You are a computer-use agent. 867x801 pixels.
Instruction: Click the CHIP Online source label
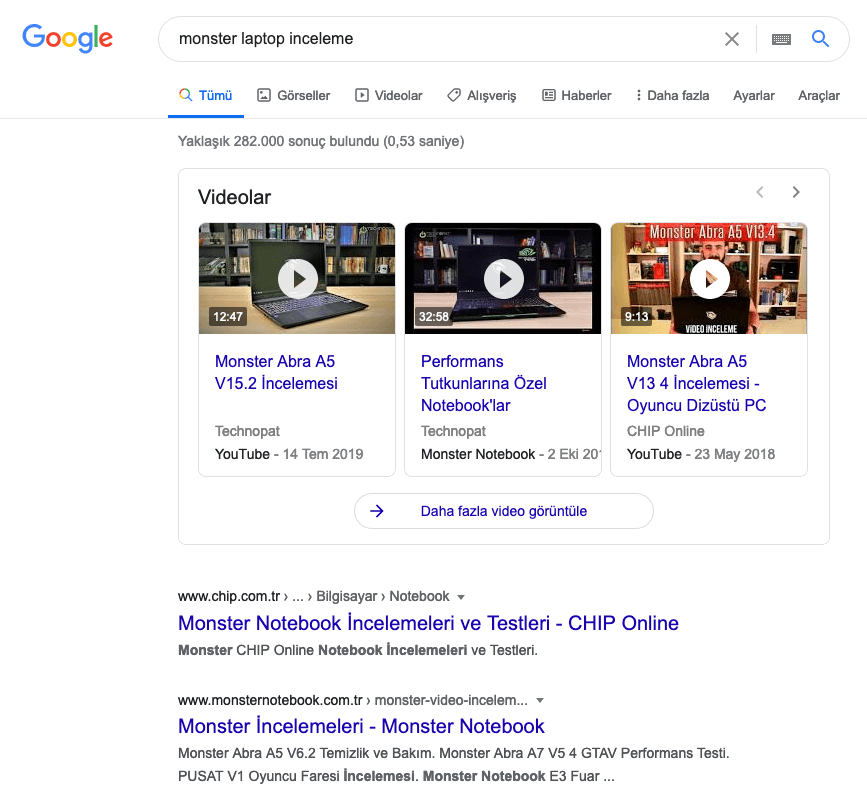666,431
